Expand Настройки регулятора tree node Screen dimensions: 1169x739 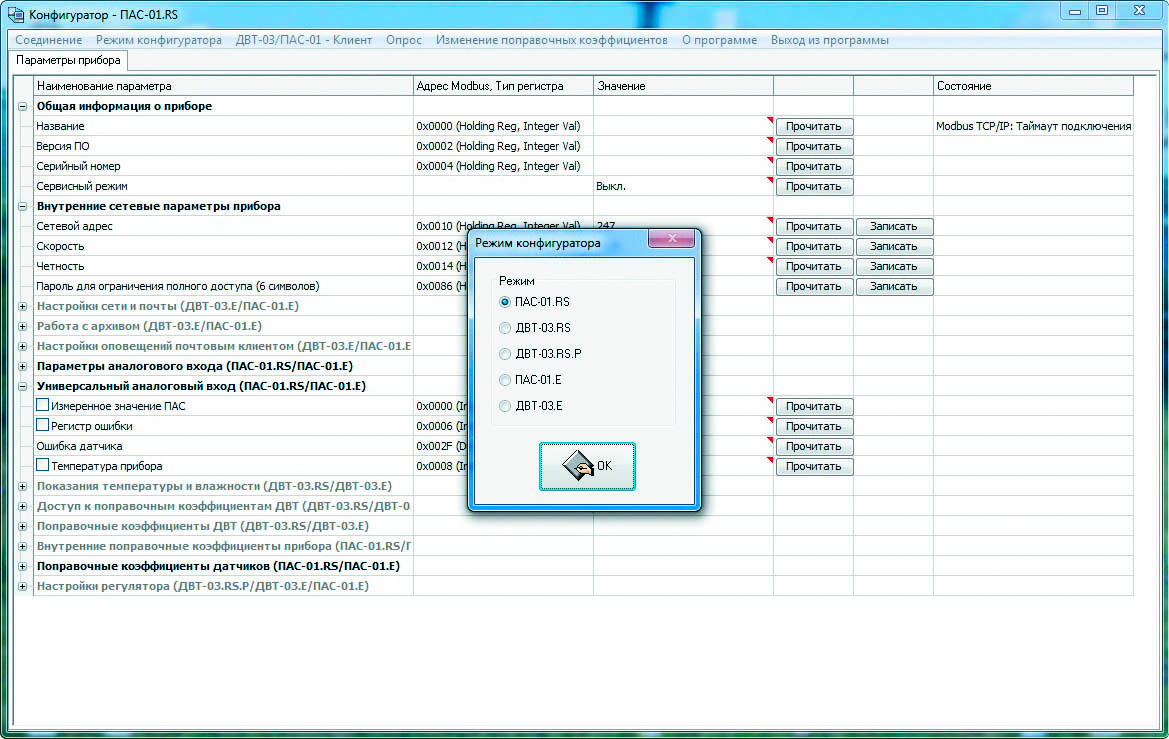tap(23, 586)
